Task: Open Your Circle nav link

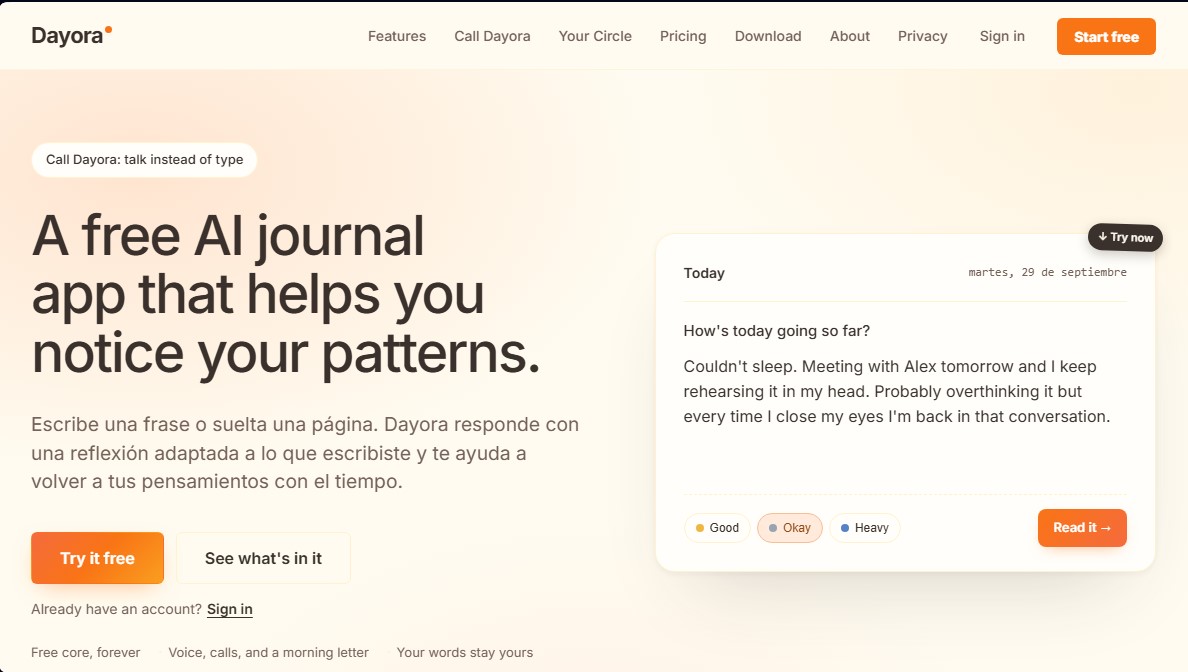Action: [595, 36]
